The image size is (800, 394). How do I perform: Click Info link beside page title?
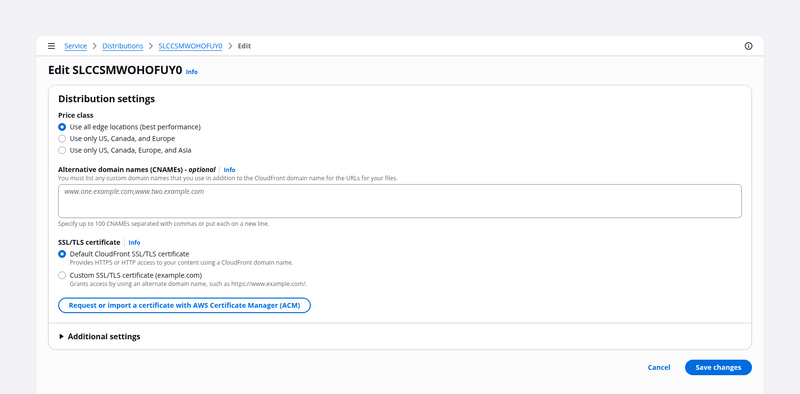pyautogui.click(x=191, y=72)
